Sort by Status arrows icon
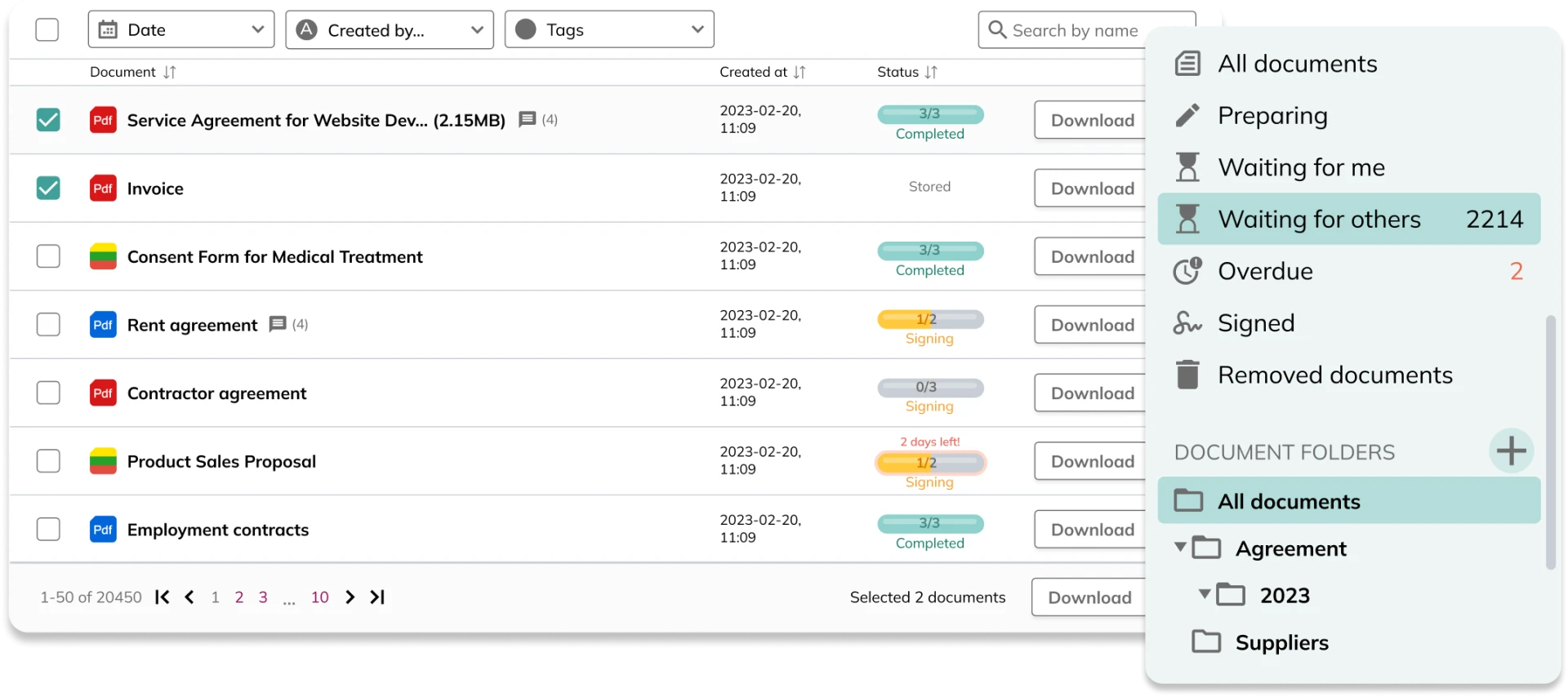The image size is (1568, 697). point(931,72)
